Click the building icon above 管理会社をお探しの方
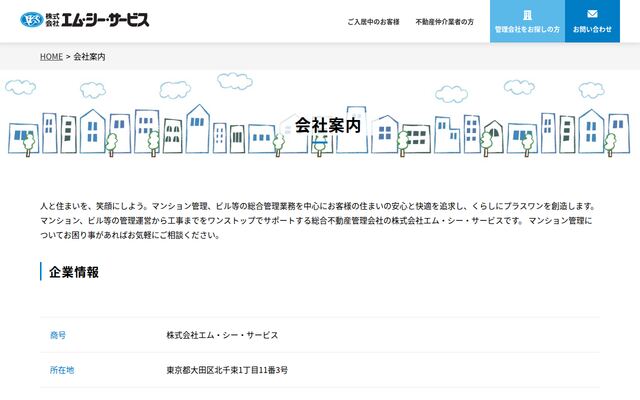Screen dimensions: 640x400 [527, 15]
